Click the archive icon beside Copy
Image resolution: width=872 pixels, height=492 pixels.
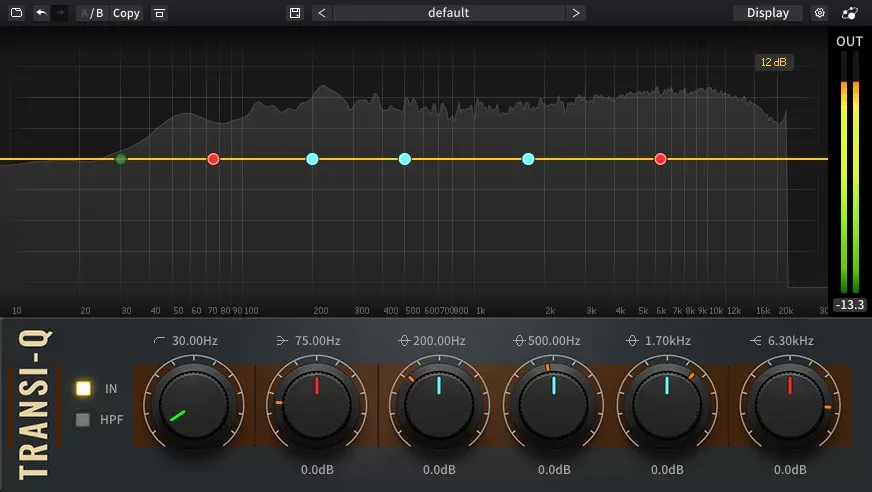160,13
